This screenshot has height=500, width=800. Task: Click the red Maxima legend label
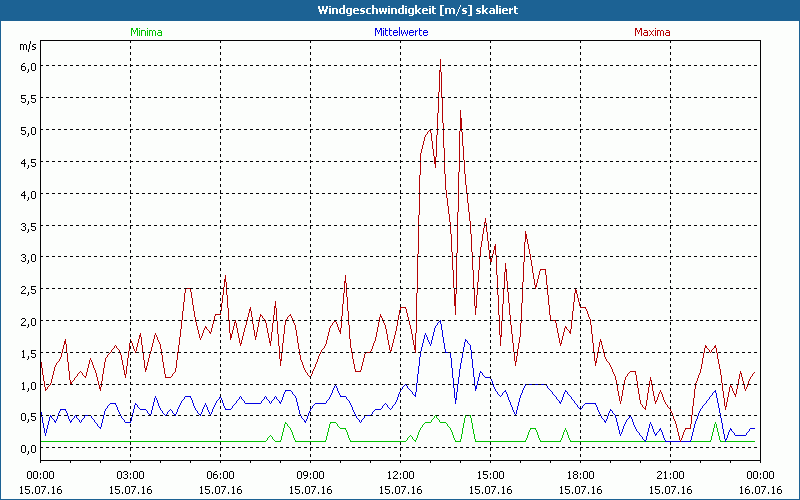click(652, 32)
